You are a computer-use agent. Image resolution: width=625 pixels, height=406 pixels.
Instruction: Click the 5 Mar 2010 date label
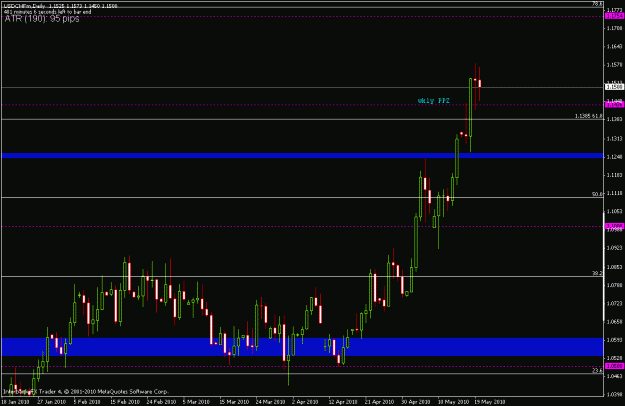pyautogui.click(x=196, y=402)
